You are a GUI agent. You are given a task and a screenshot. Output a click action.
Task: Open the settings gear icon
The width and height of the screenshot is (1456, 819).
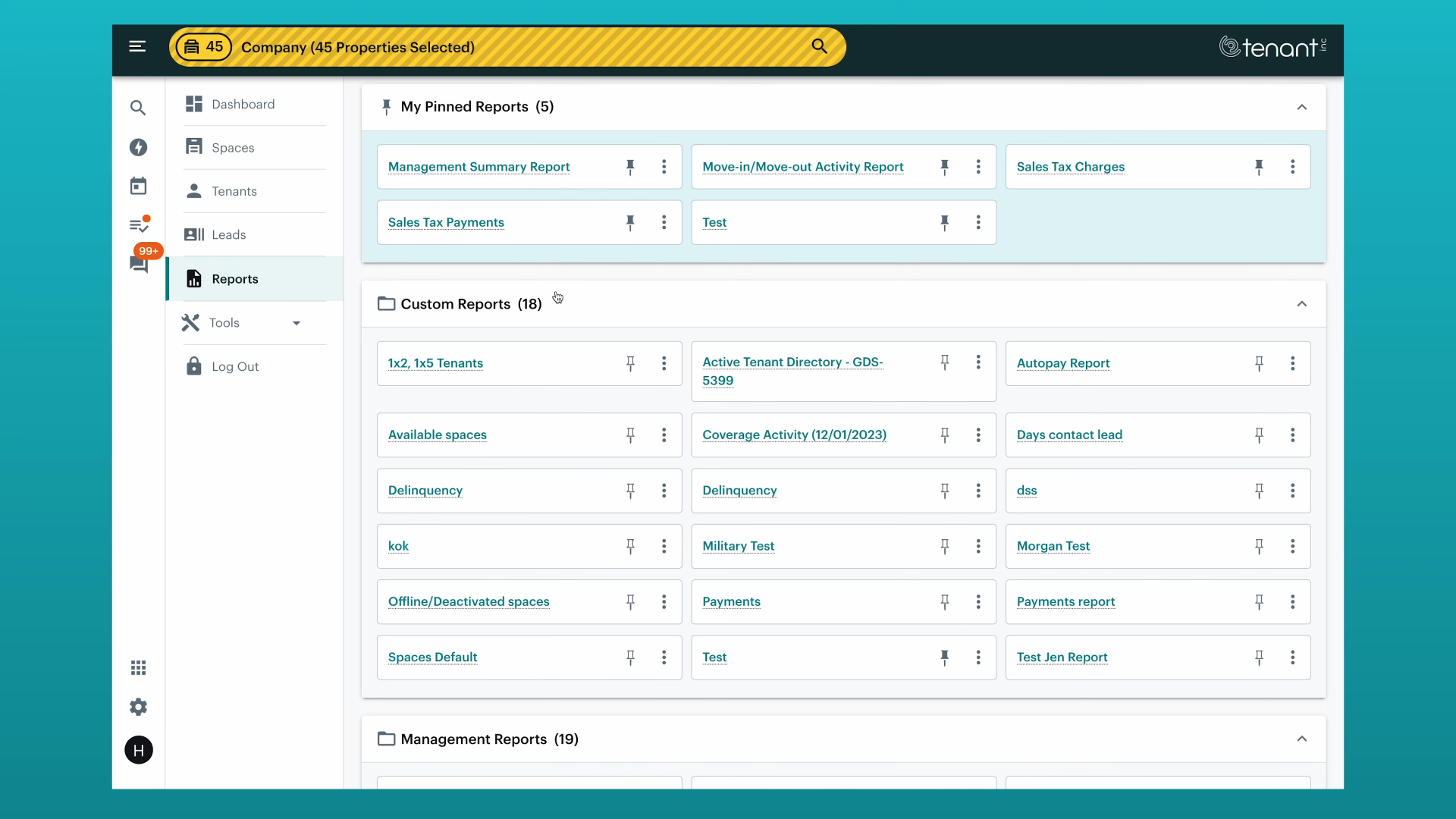click(138, 707)
